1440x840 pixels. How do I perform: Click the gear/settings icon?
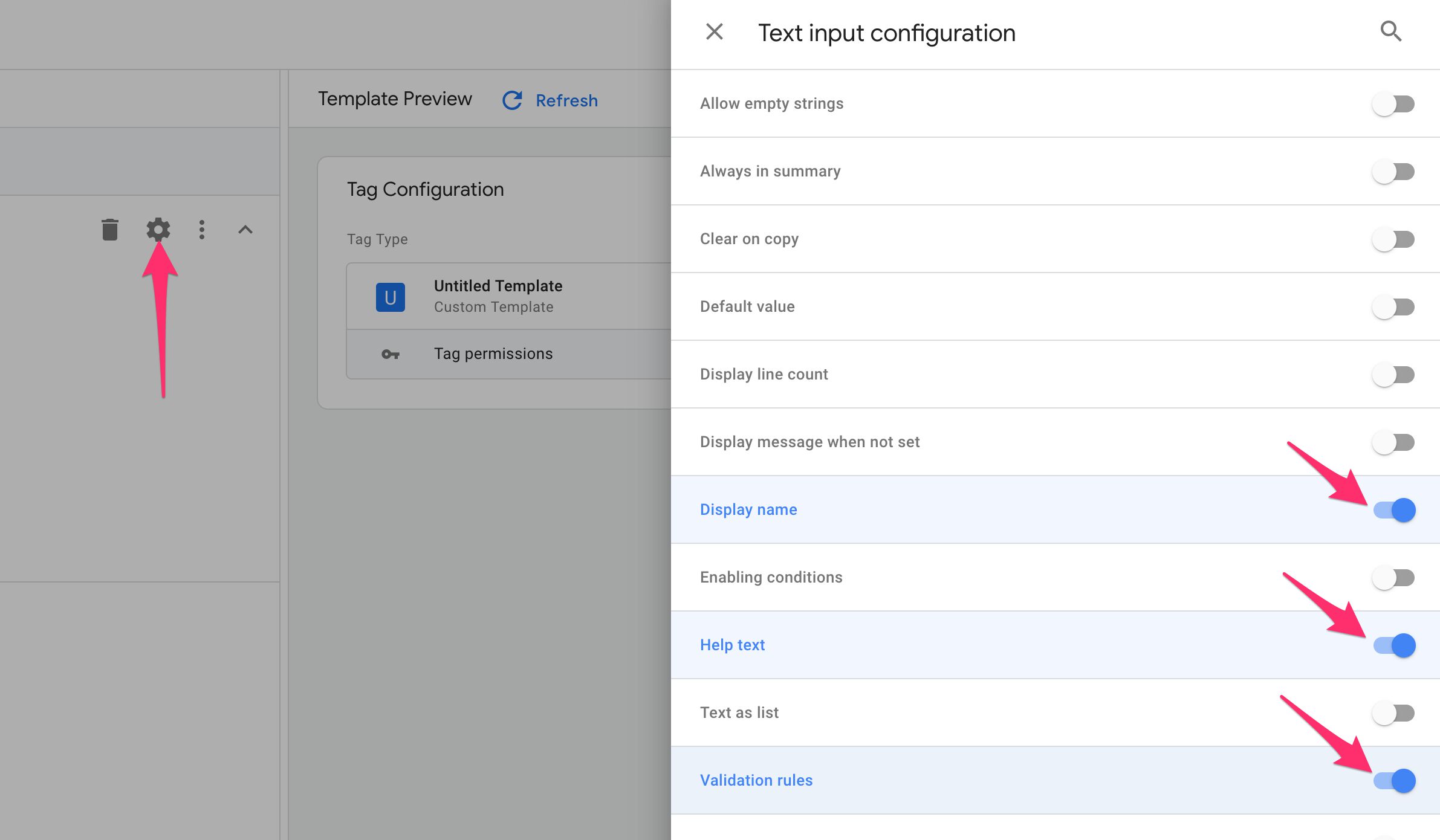click(157, 228)
